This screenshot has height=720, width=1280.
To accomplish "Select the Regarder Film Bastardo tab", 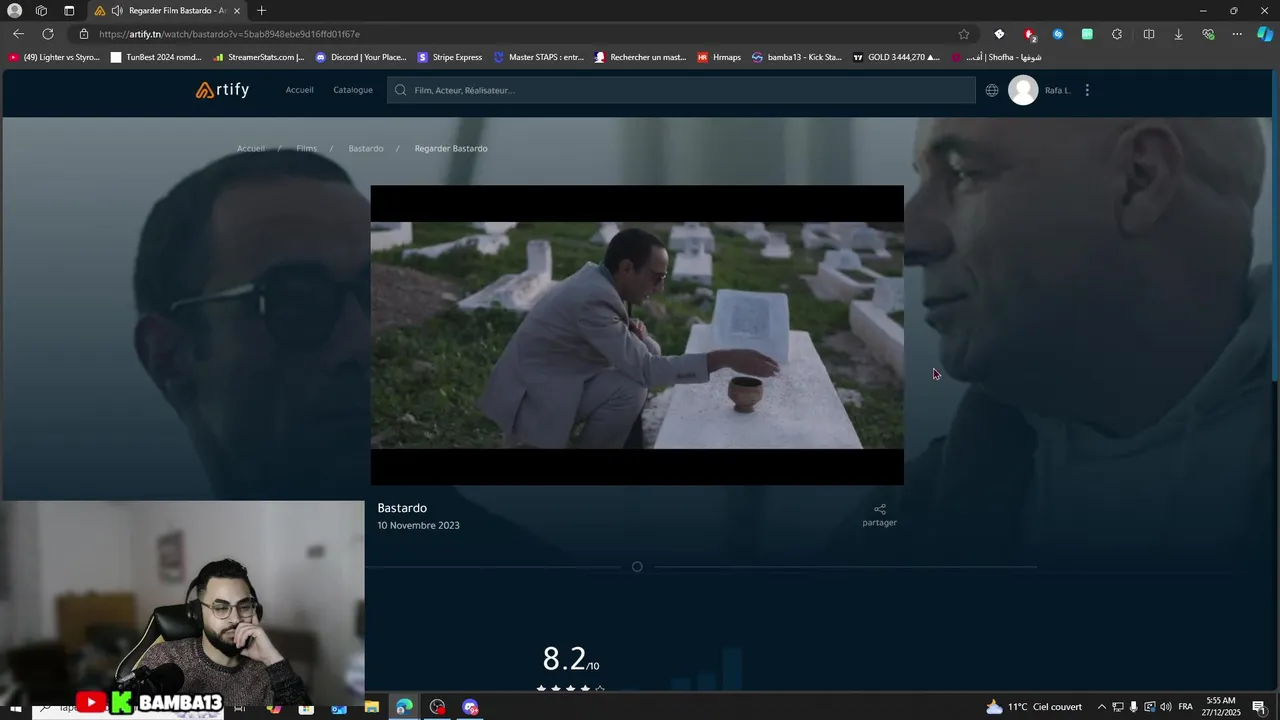I will point(168,10).
